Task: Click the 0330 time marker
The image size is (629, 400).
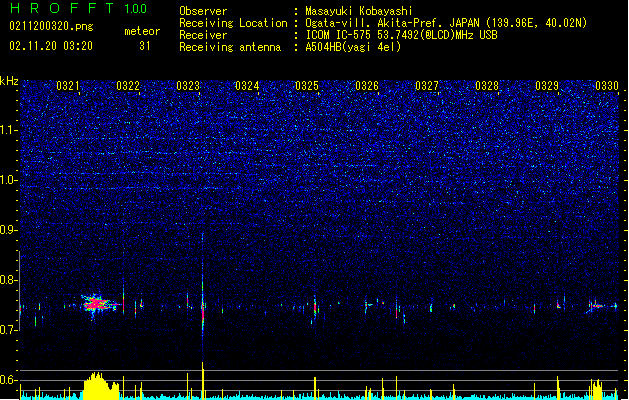Action: (607, 86)
